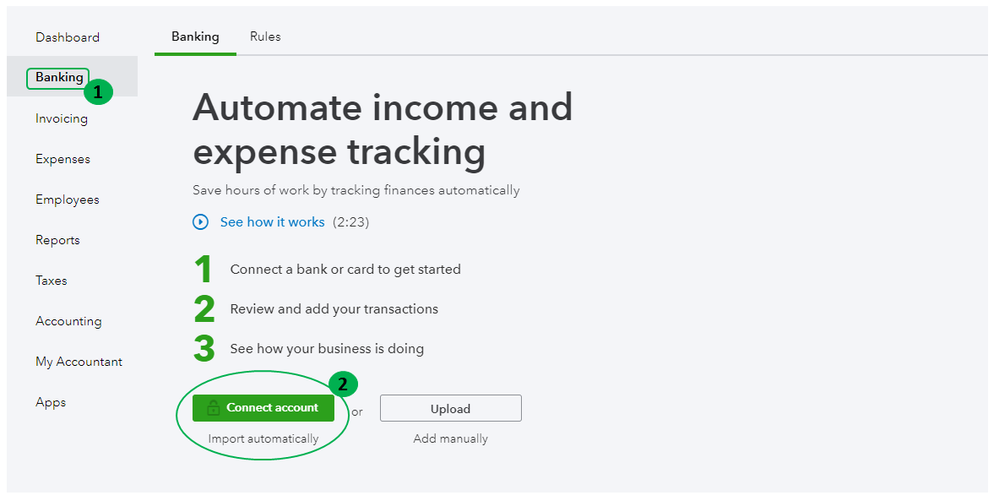The image size is (999, 502).
Task: Click the large green number 1 step
Action: (x=204, y=269)
